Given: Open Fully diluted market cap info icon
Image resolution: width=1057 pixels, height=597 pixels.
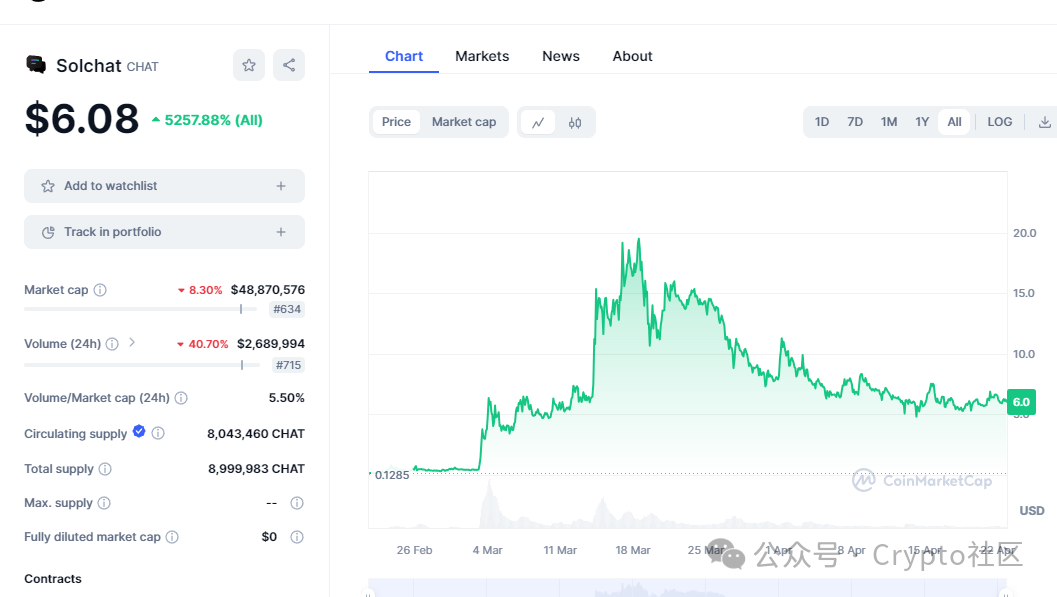Looking at the screenshot, I should [x=172, y=537].
